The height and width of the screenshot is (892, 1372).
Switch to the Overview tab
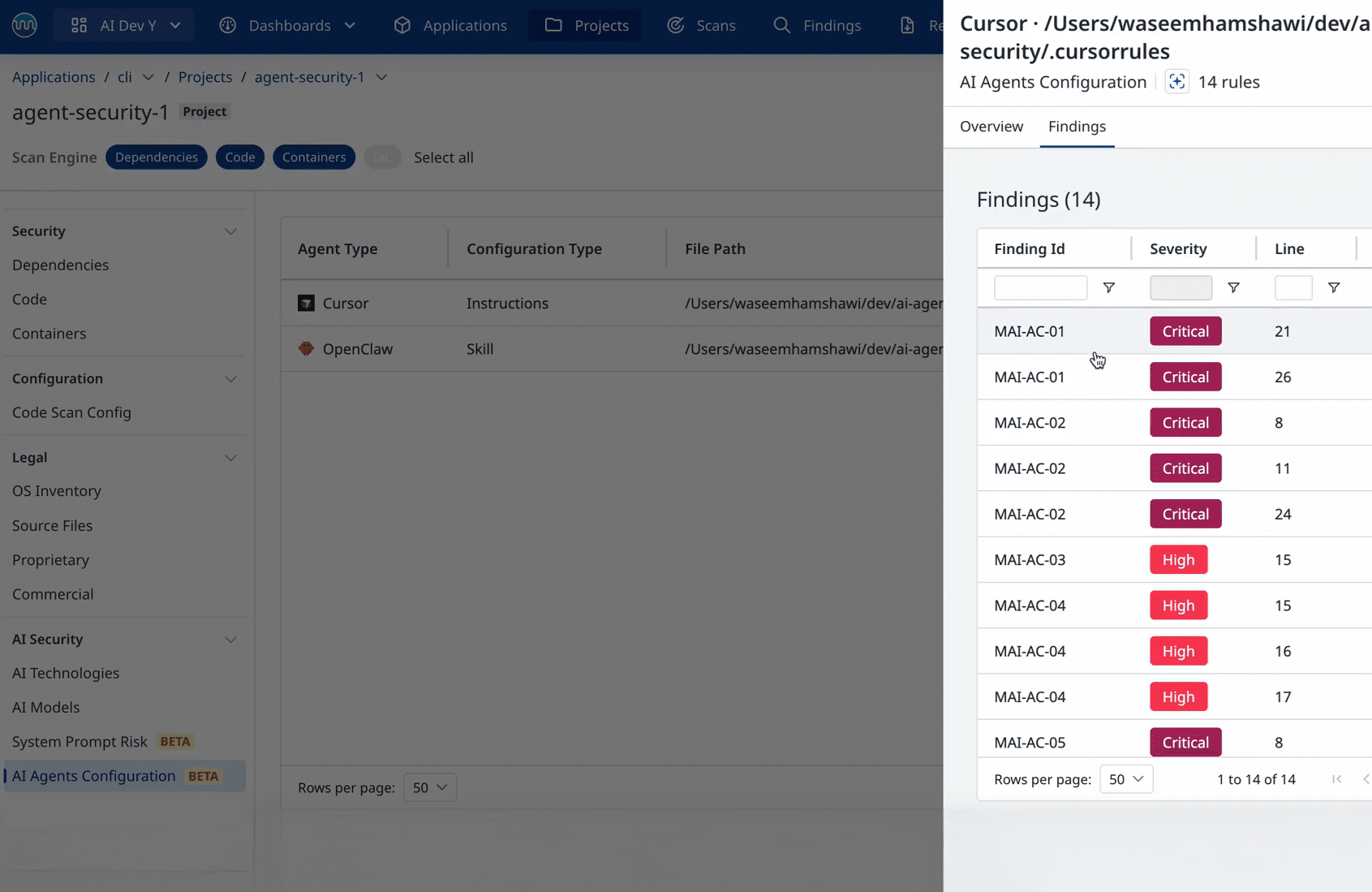pyautogui.click(x=991, y=127)
